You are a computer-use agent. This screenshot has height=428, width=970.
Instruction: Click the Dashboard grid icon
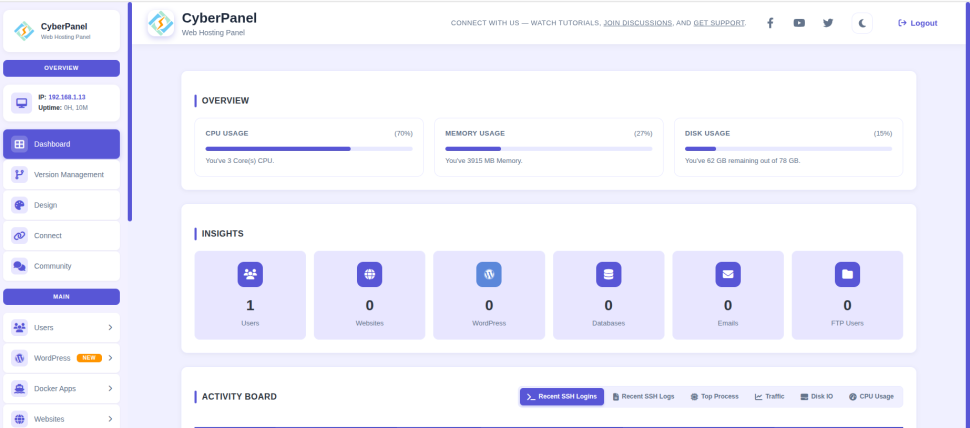click(19, 144)
